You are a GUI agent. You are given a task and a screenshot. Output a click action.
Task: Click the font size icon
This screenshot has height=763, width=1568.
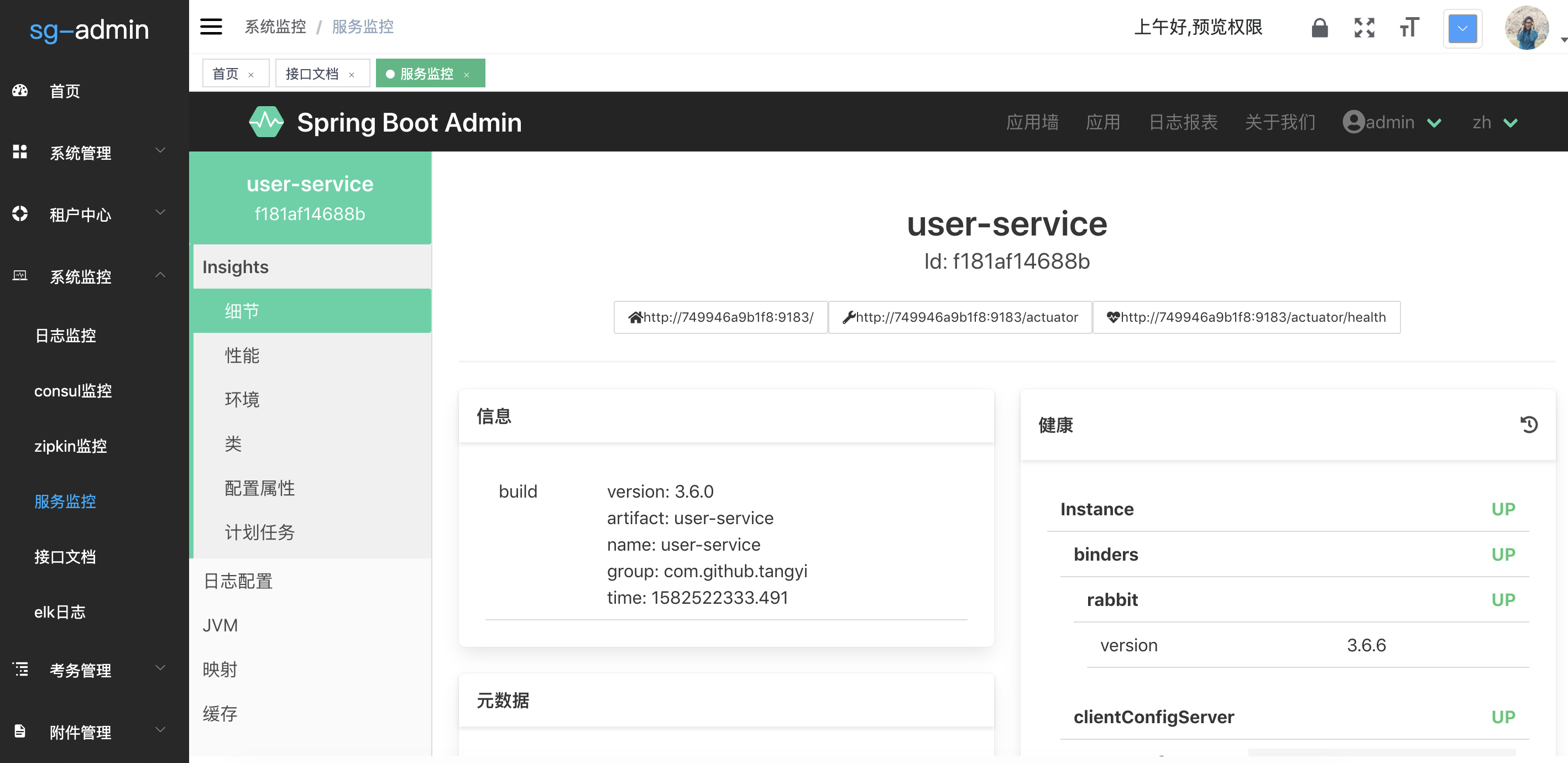[x=1409, y=28]
